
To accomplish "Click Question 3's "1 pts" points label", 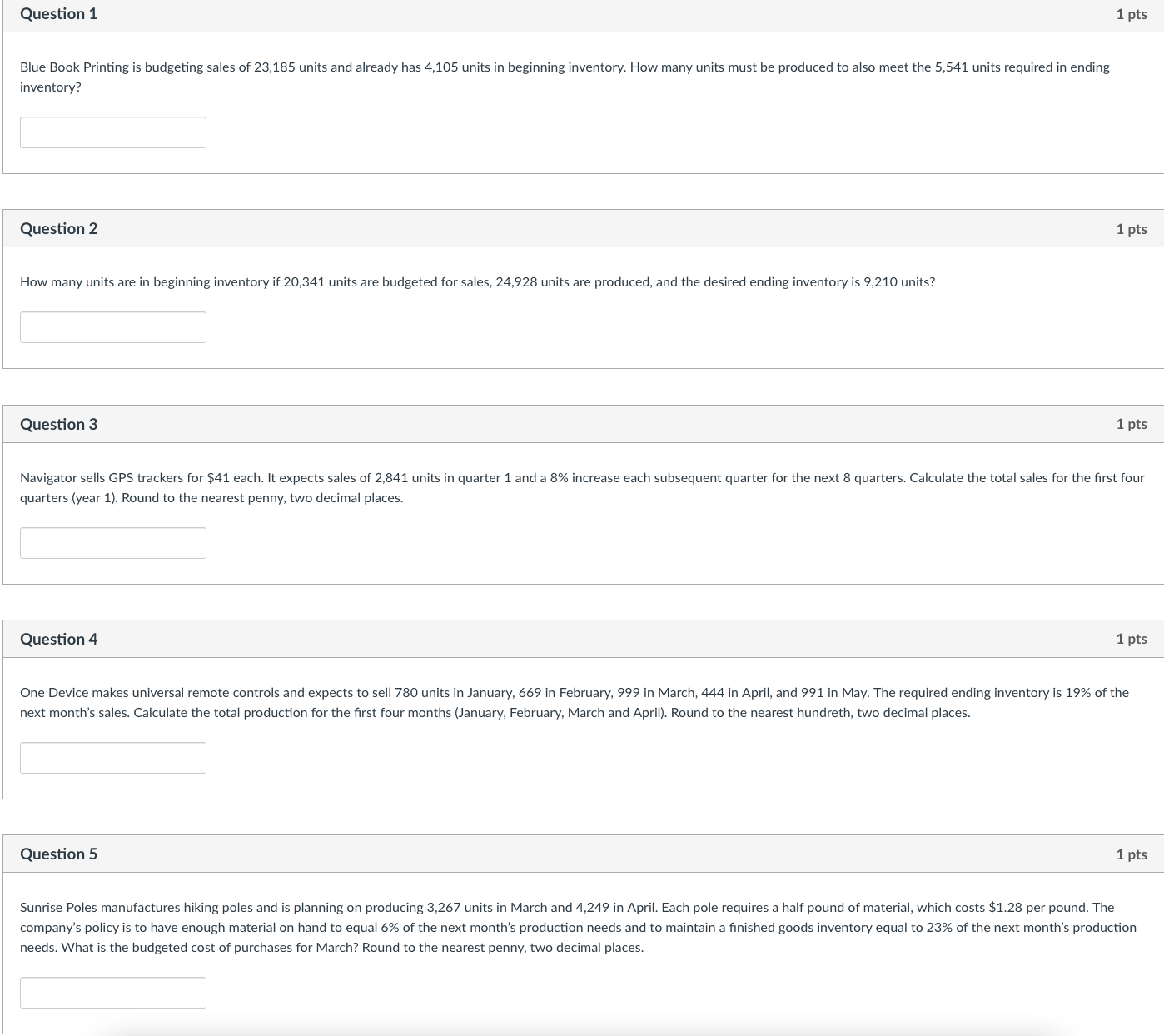I will [x=1131, y=425].
